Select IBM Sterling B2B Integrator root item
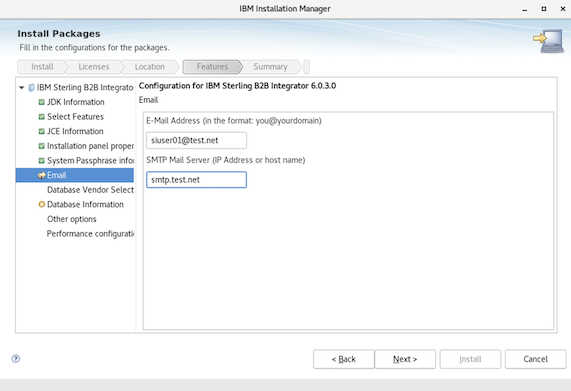Screen dimensions: 571x391 coord(85,88)
